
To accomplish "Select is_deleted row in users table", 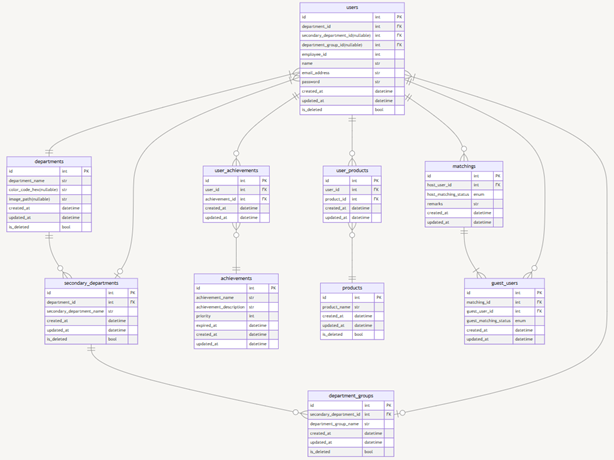I will [x=352, y=110].
